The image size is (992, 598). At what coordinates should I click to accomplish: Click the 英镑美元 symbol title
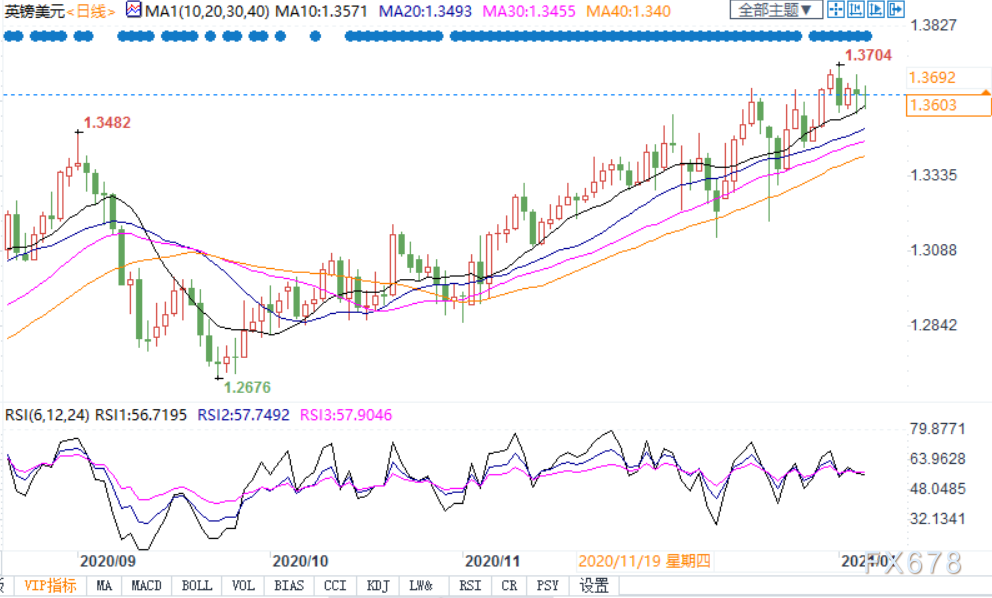point(32,11)
